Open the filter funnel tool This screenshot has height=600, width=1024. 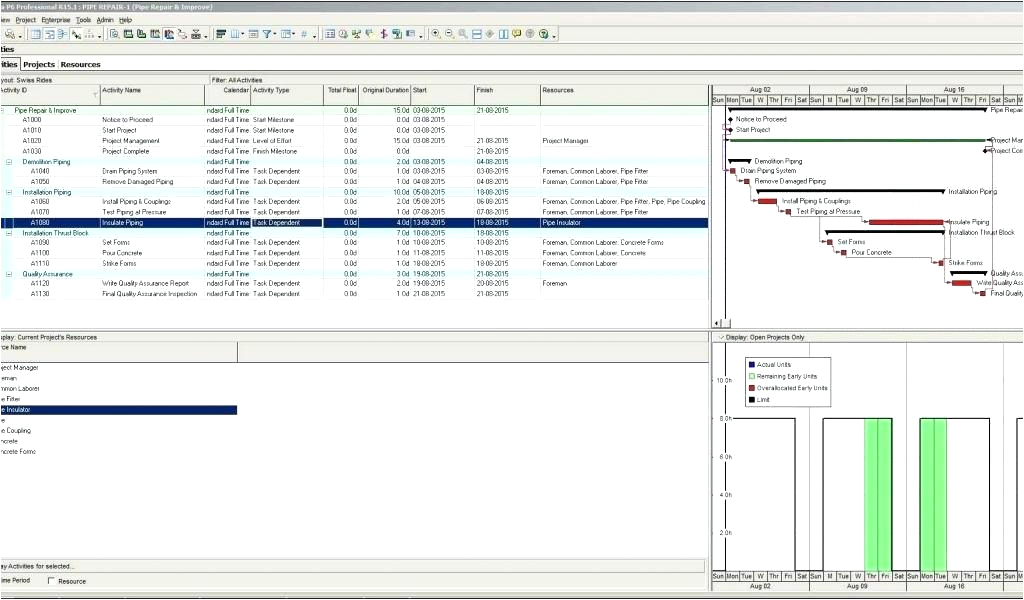268,34
